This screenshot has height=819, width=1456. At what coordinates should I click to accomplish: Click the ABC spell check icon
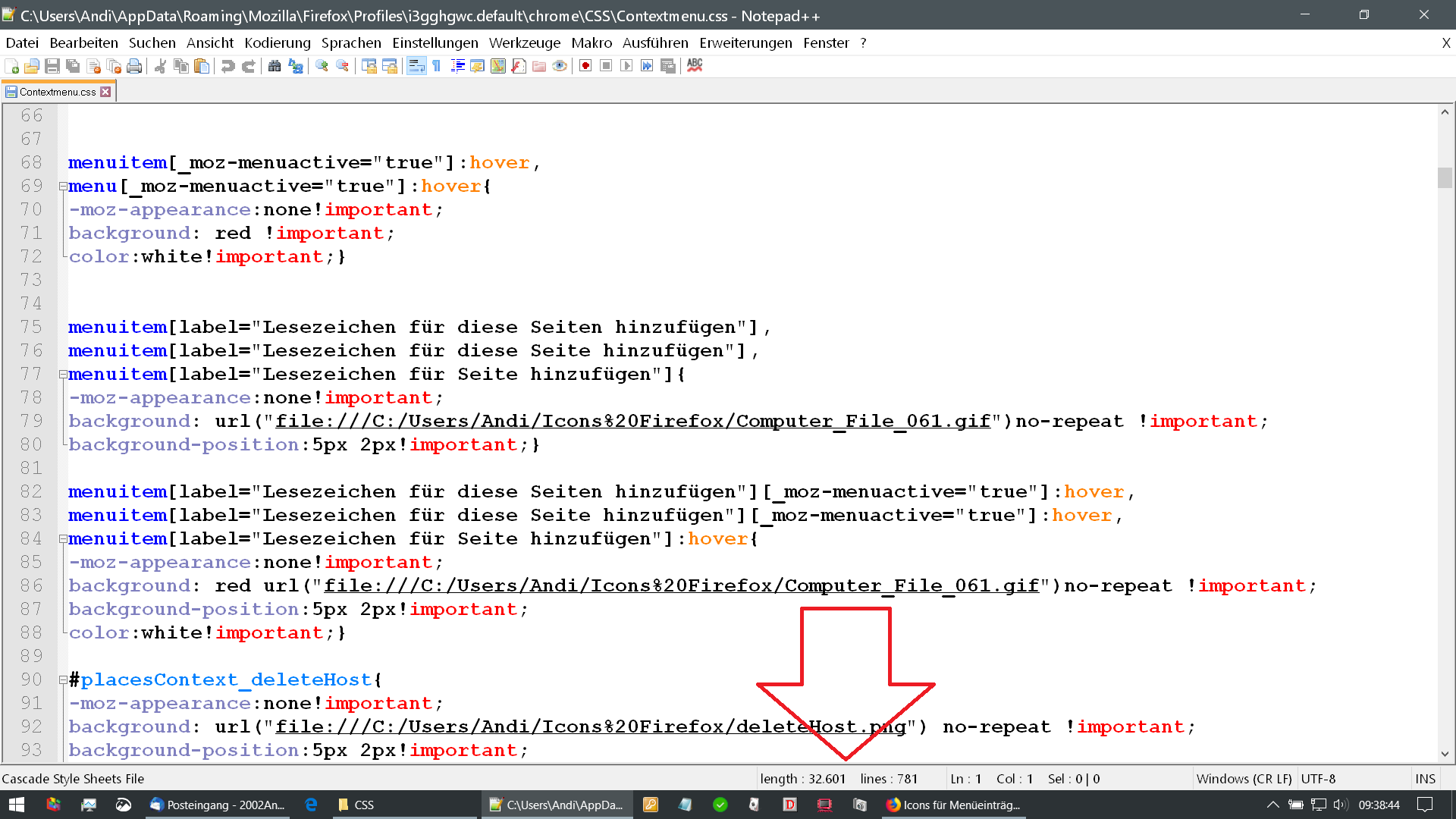(x=695, y=66)
